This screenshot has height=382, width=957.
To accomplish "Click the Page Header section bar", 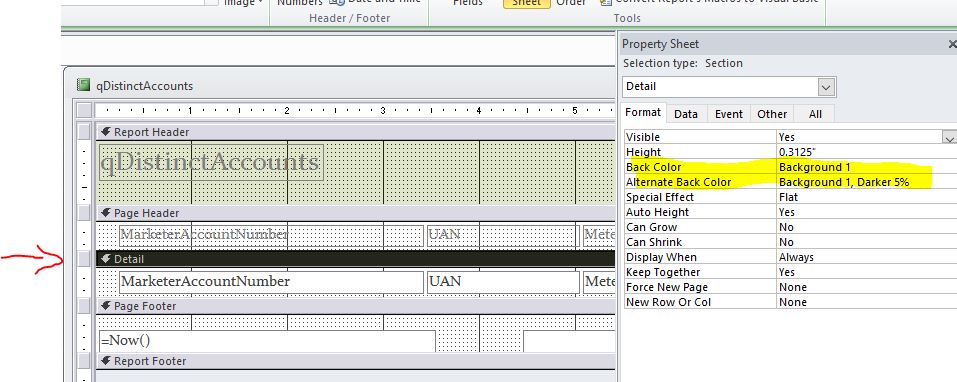I will tap(355, 213).
